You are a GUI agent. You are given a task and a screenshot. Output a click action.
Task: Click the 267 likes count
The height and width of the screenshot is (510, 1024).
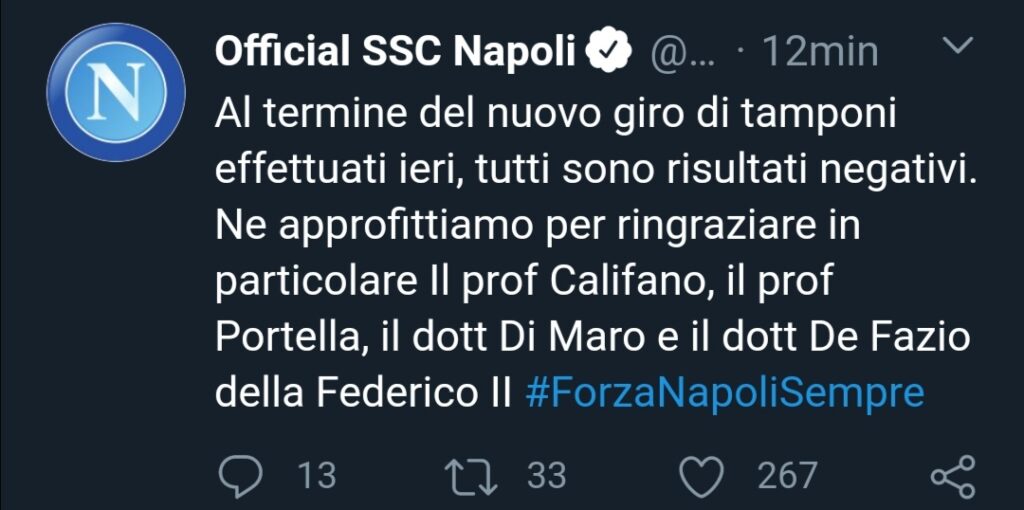point(787,476)
